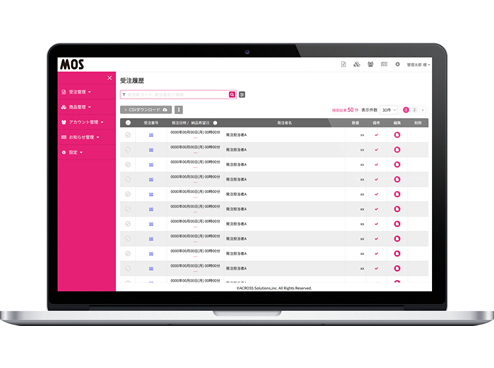Open the 30件 display count dropdown
Image resolution: width=494 pixels, height=368 pixels.
[389, 110]
